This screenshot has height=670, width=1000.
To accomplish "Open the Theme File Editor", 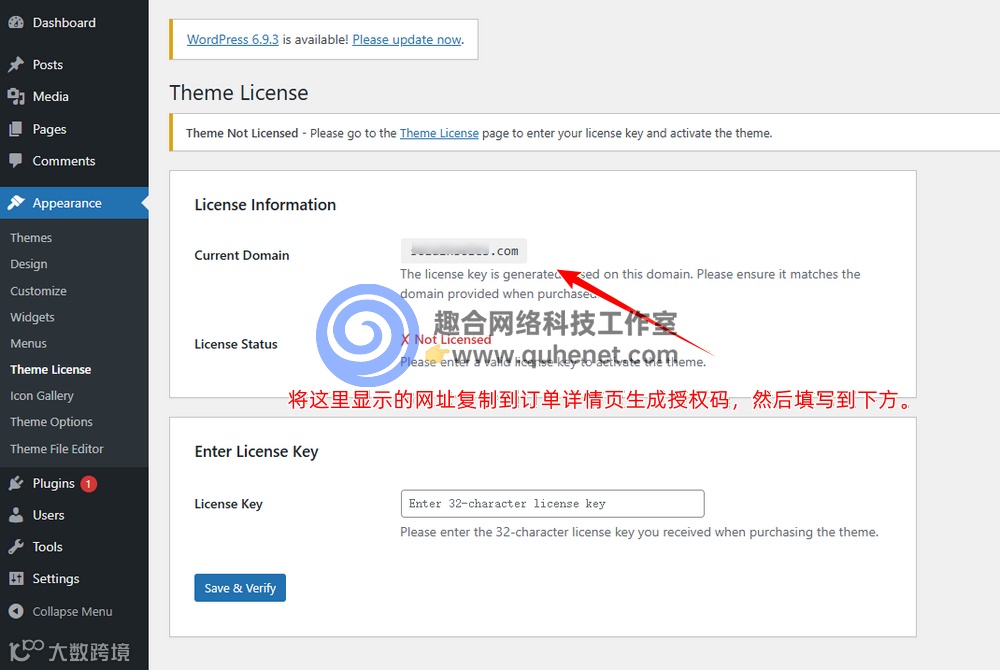I will tap(57, 449).
